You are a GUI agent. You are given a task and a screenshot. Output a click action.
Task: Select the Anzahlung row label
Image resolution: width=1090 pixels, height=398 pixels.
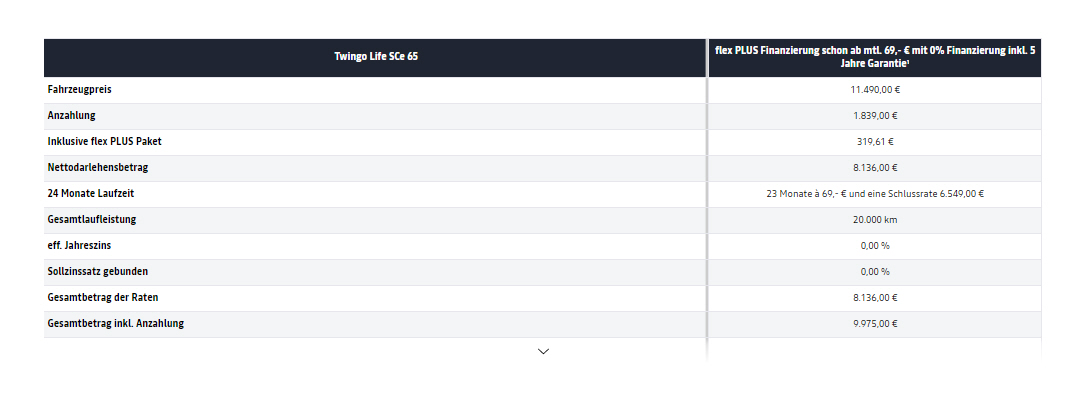point(72,115)
